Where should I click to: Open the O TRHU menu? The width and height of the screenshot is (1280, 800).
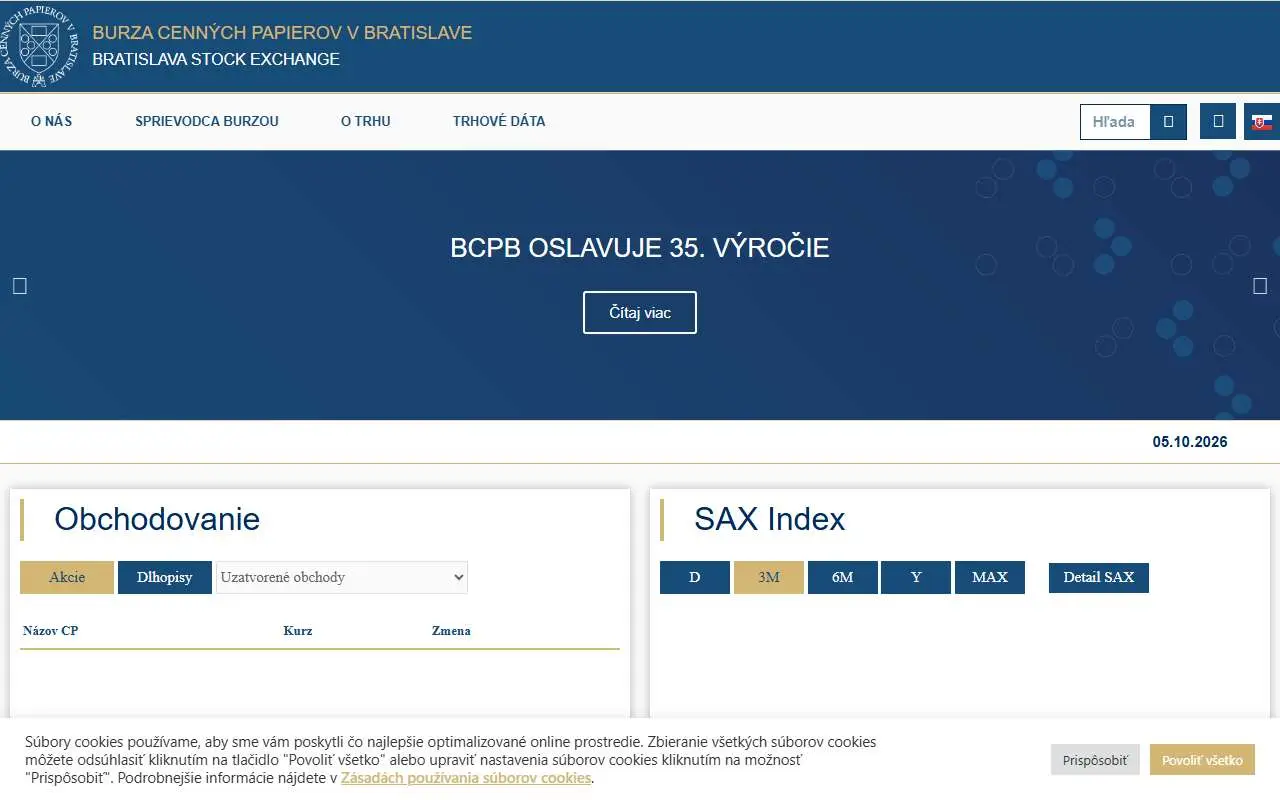[x=366, y=121]
